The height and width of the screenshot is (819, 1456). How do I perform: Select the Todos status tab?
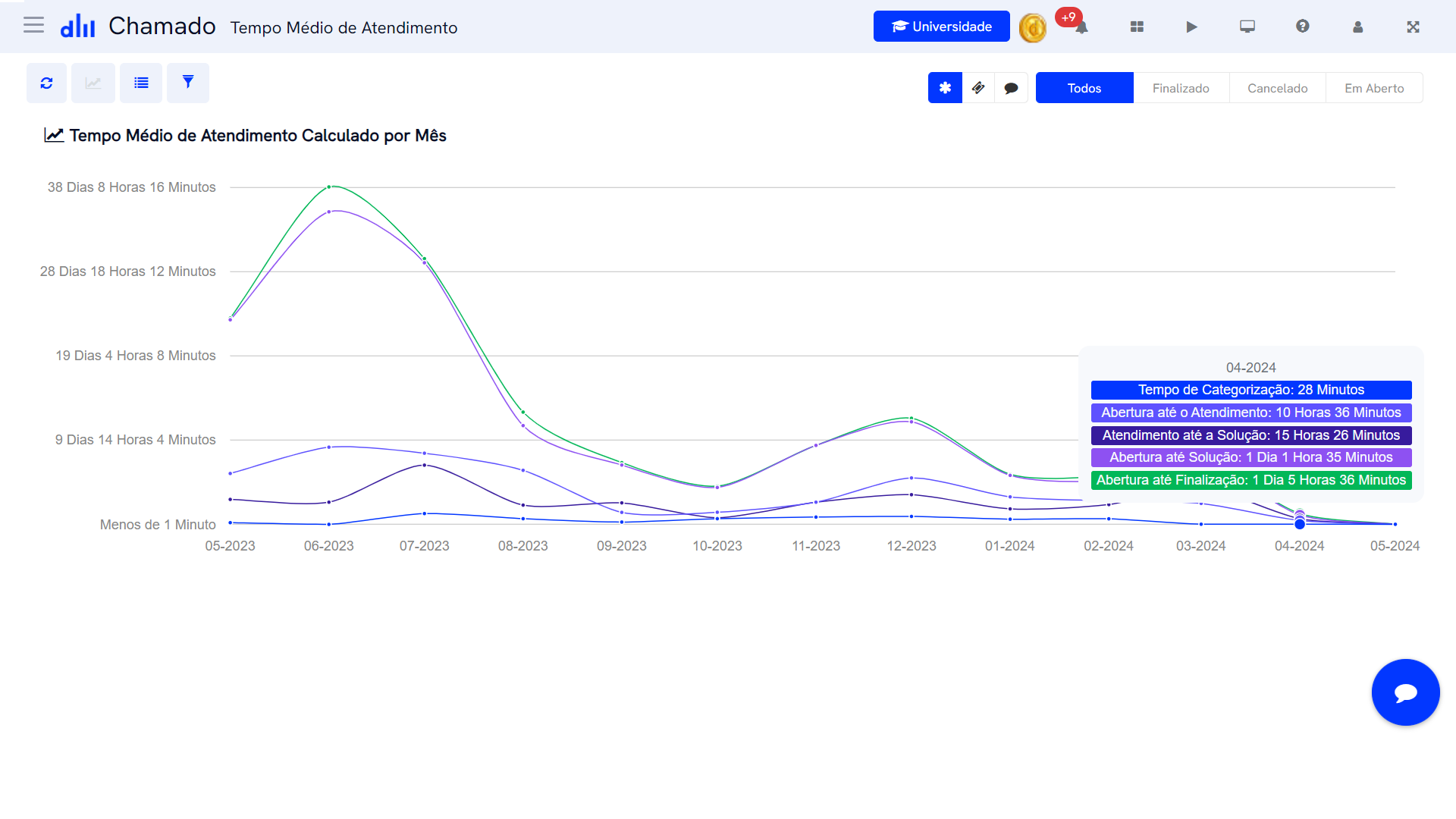(x=1084, y=88)
